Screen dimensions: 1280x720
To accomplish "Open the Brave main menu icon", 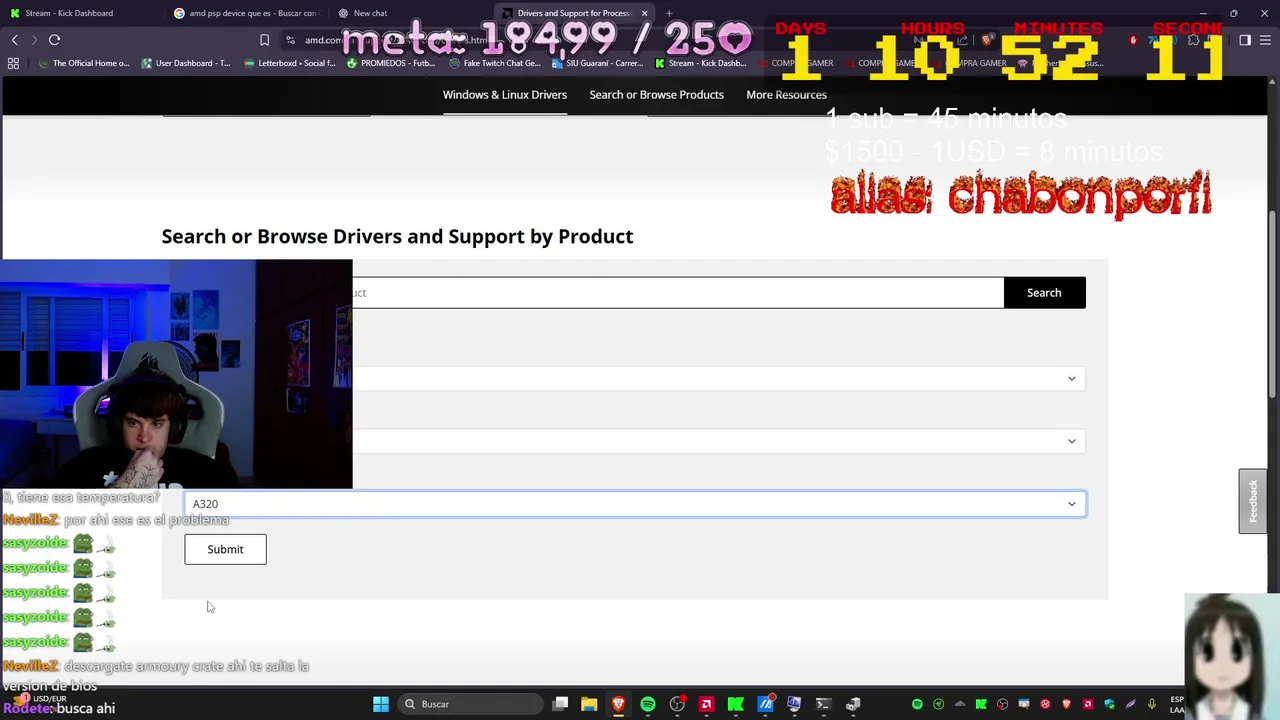I will click(x=1267, y=40).
